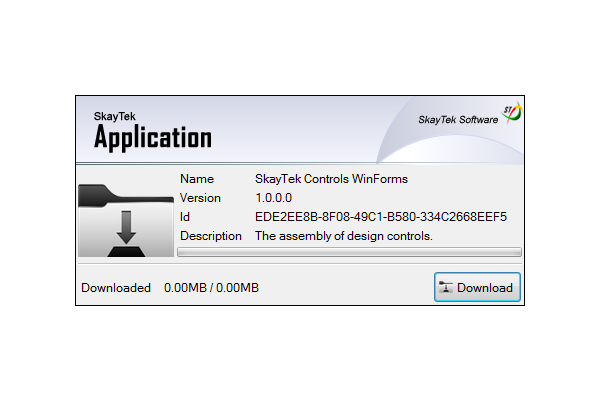600x400 pixels.
Task: Click the Download button
Action: point(477,287)
